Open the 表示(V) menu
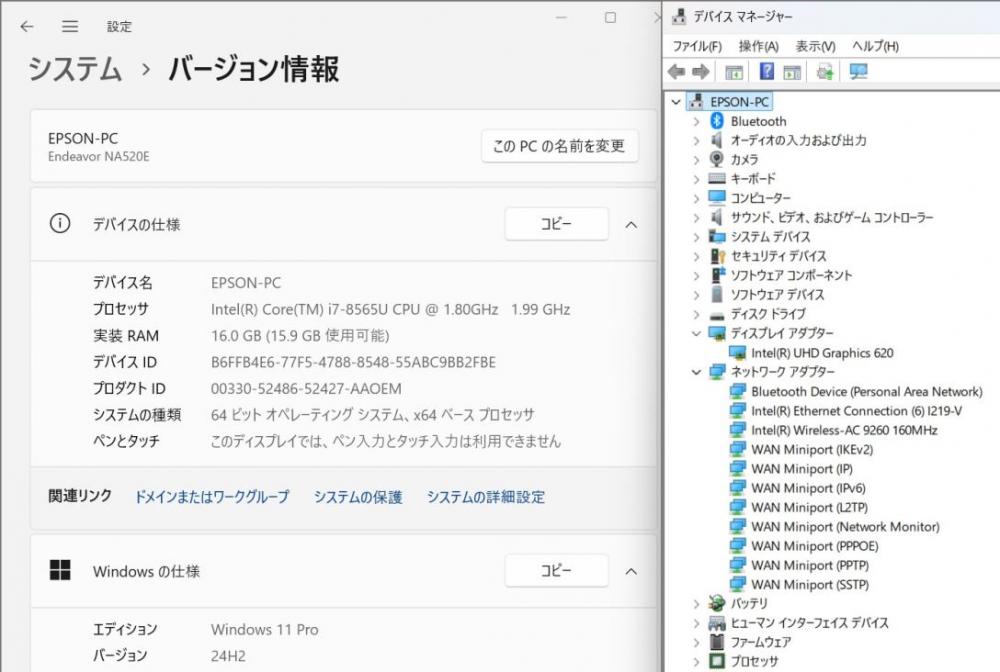 pyautogui.click(x=815, y=46)
